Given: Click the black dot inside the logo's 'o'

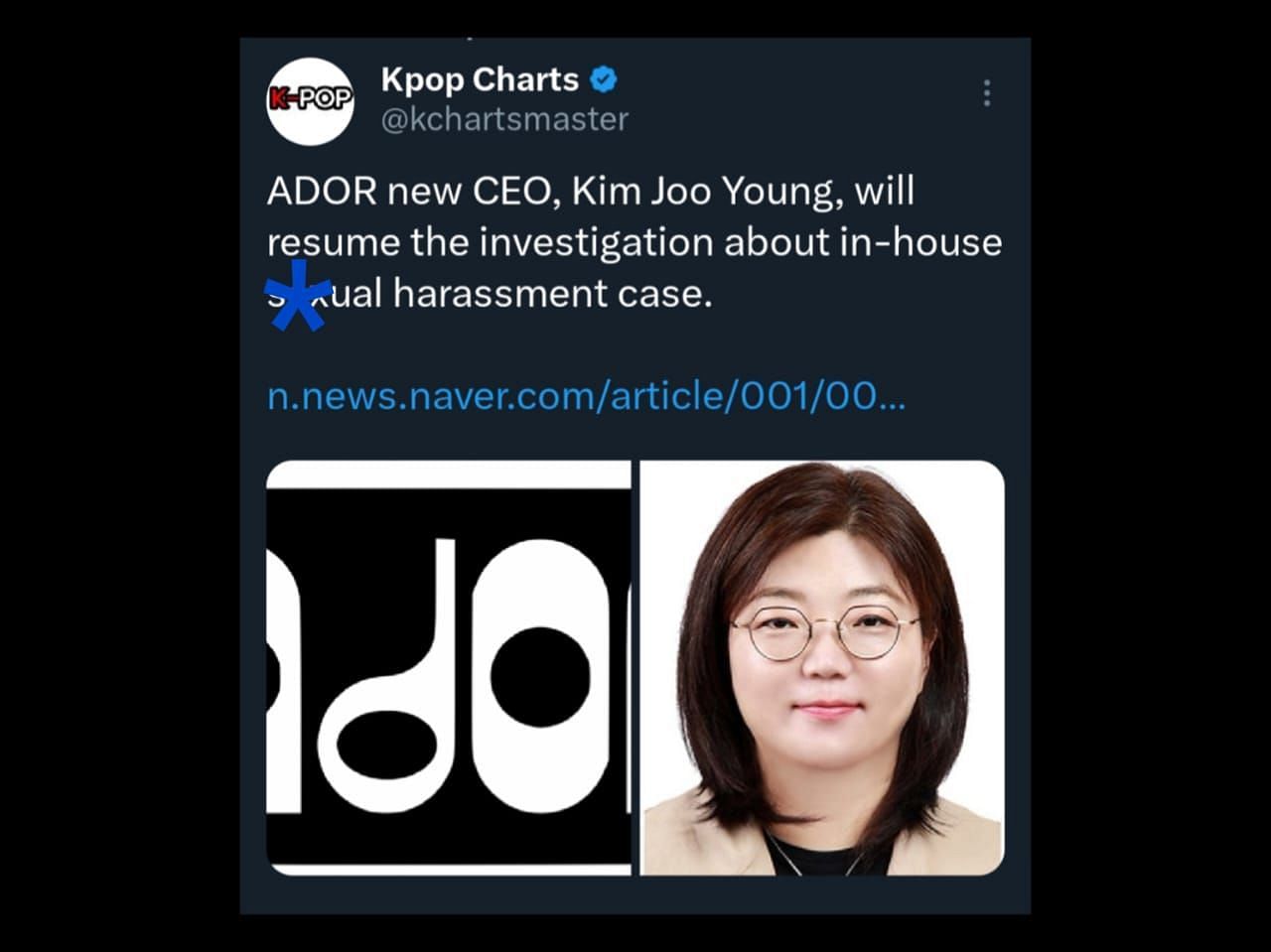Looking at the screenshot, I should tap(539, 676).
